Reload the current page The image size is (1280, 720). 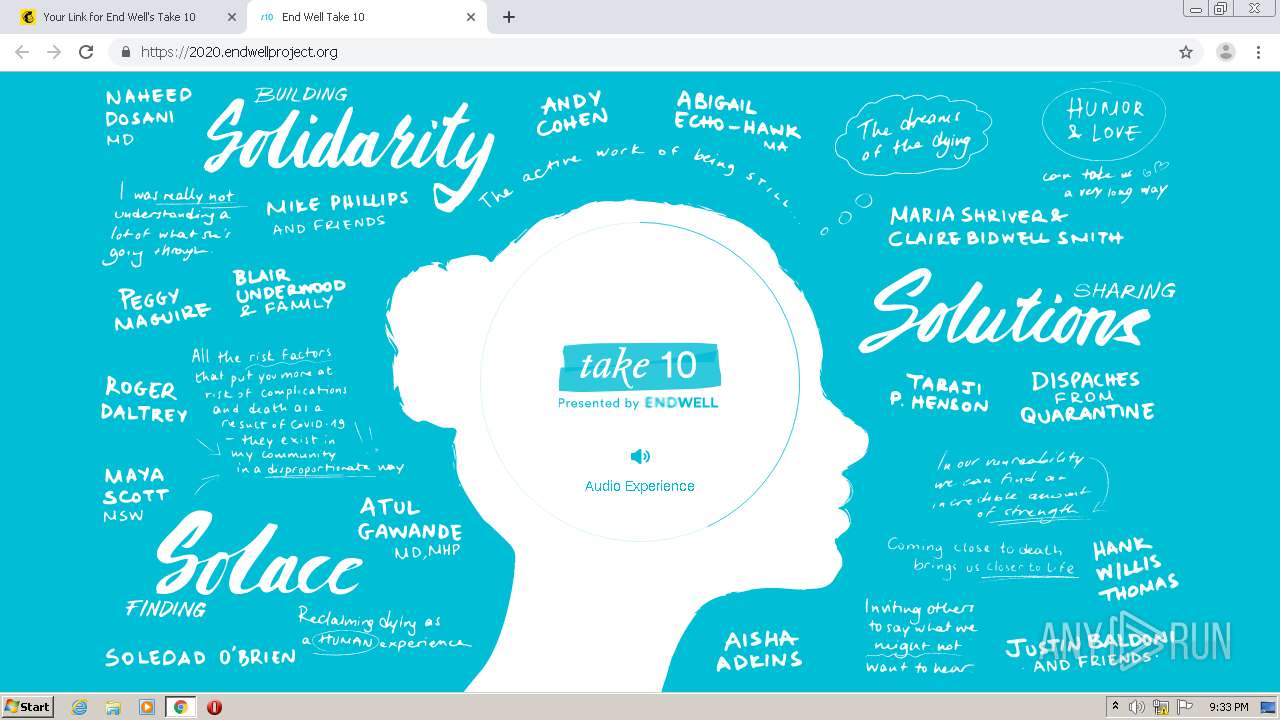pos(86,52)
